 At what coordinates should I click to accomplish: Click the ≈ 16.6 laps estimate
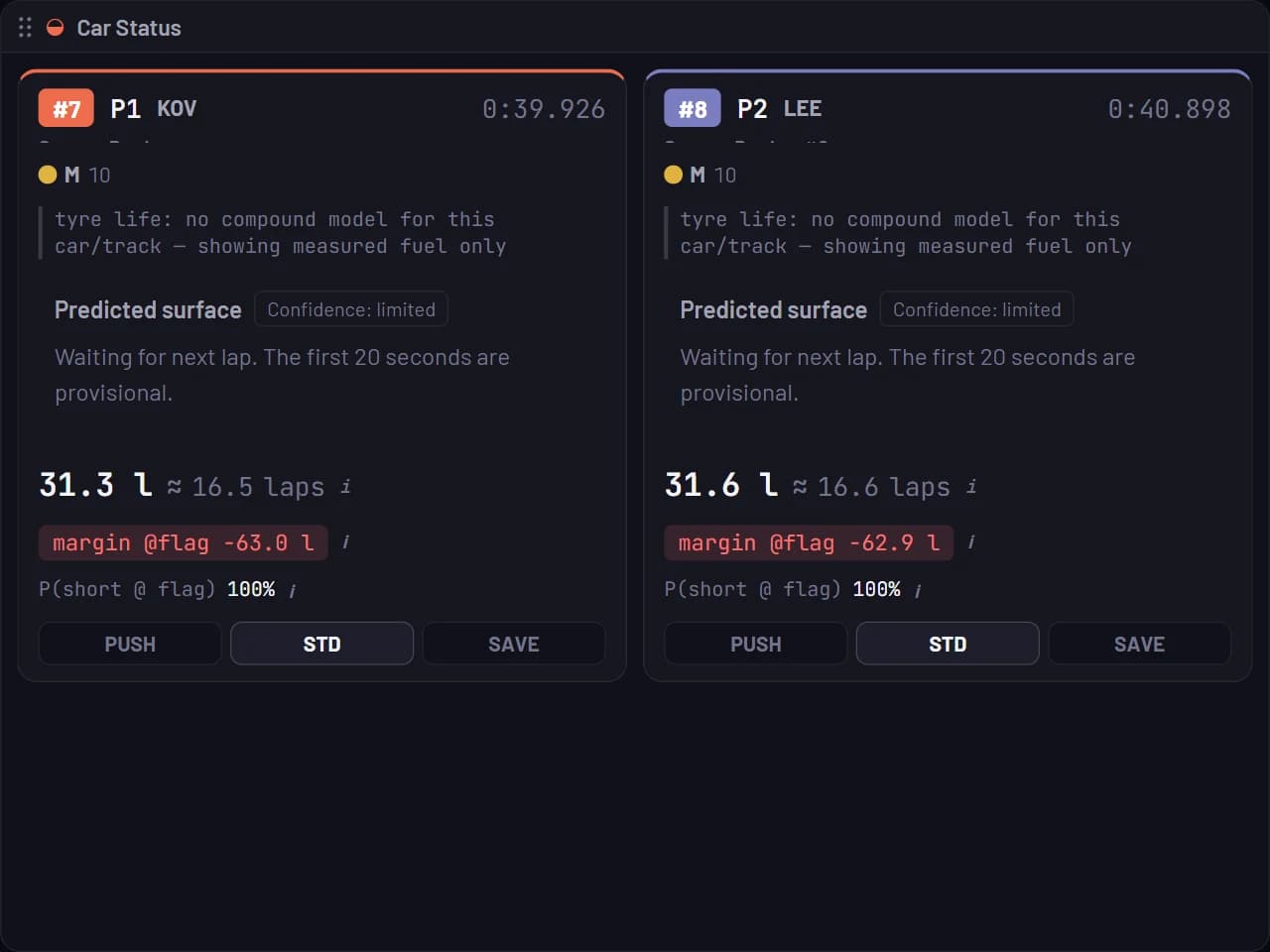871,487
